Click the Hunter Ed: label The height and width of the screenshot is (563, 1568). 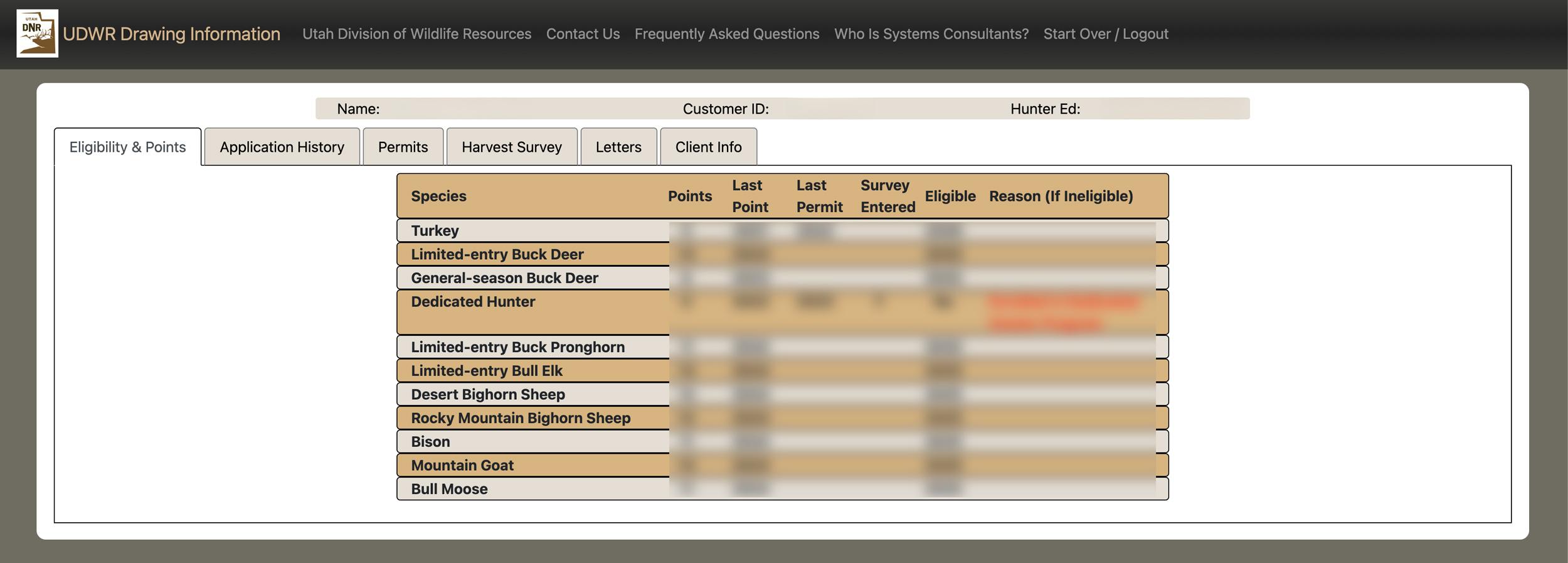pos(1045,109)
